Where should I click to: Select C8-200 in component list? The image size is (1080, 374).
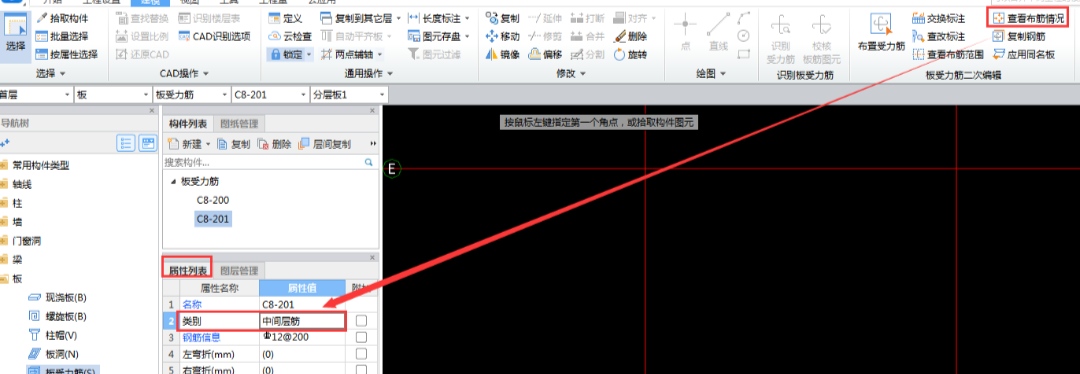[x=212, y=200]
